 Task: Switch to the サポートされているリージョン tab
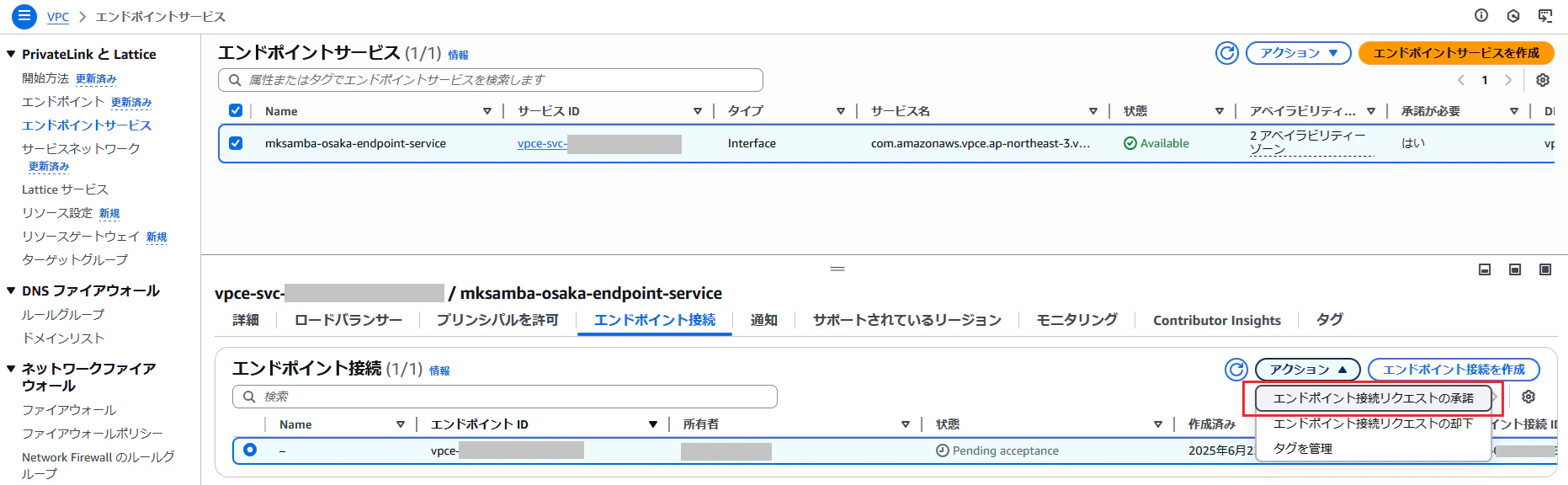coord(907,320)
